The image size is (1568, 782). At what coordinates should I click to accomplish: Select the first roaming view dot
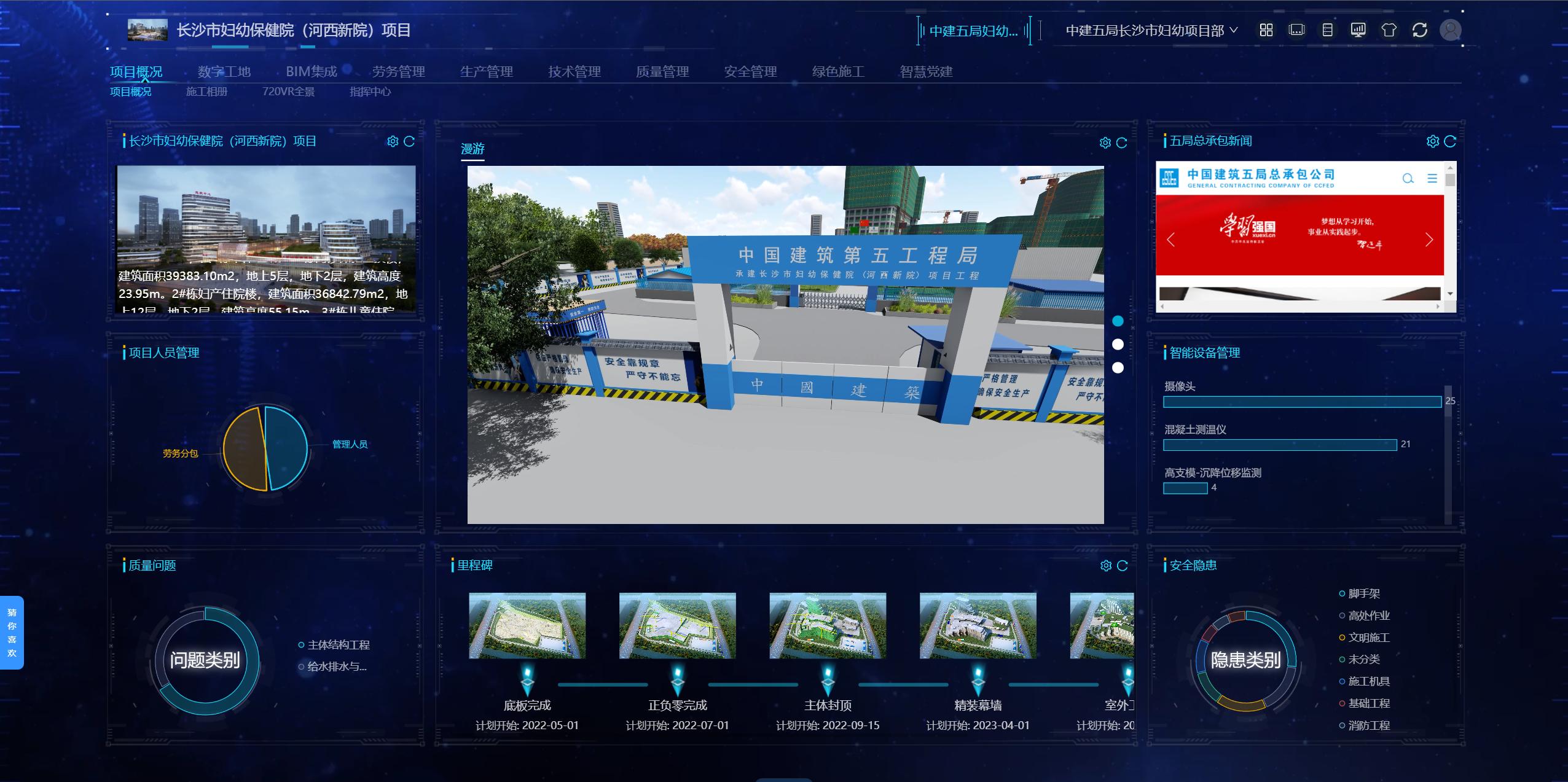(x=1118, y=321)
